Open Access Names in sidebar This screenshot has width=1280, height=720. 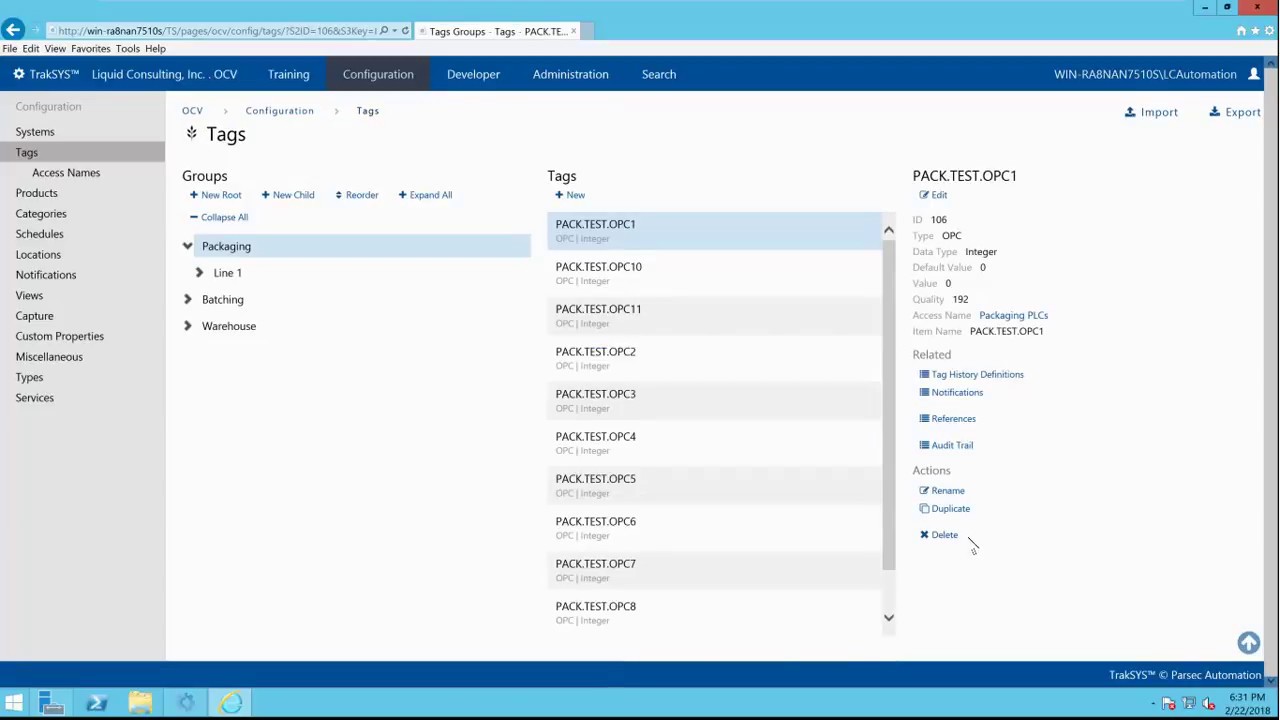tap(66, 173)
